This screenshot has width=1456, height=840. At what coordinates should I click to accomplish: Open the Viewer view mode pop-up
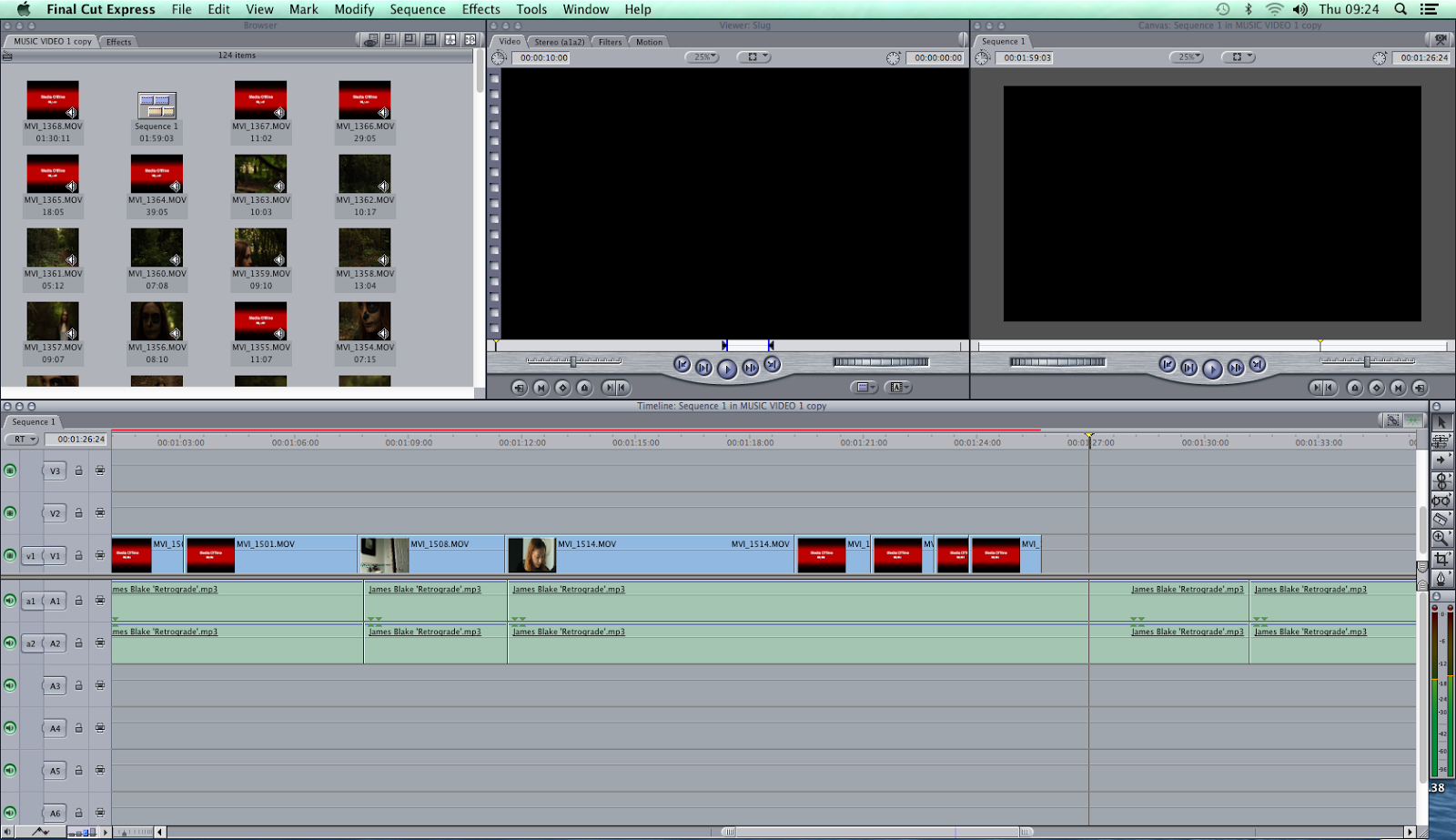coord(753,57)
